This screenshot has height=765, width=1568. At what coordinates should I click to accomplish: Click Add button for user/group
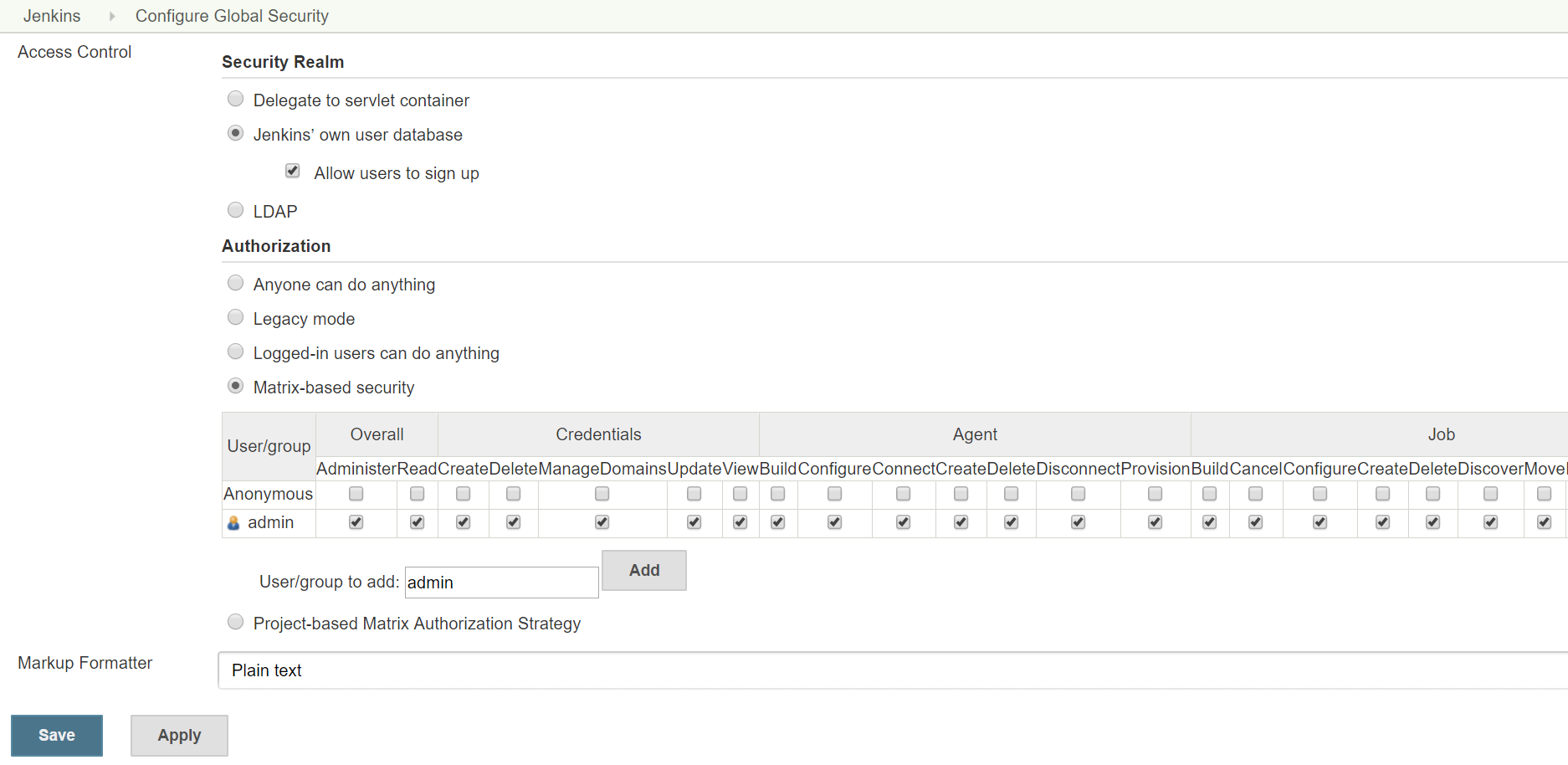tap(644, 570)
